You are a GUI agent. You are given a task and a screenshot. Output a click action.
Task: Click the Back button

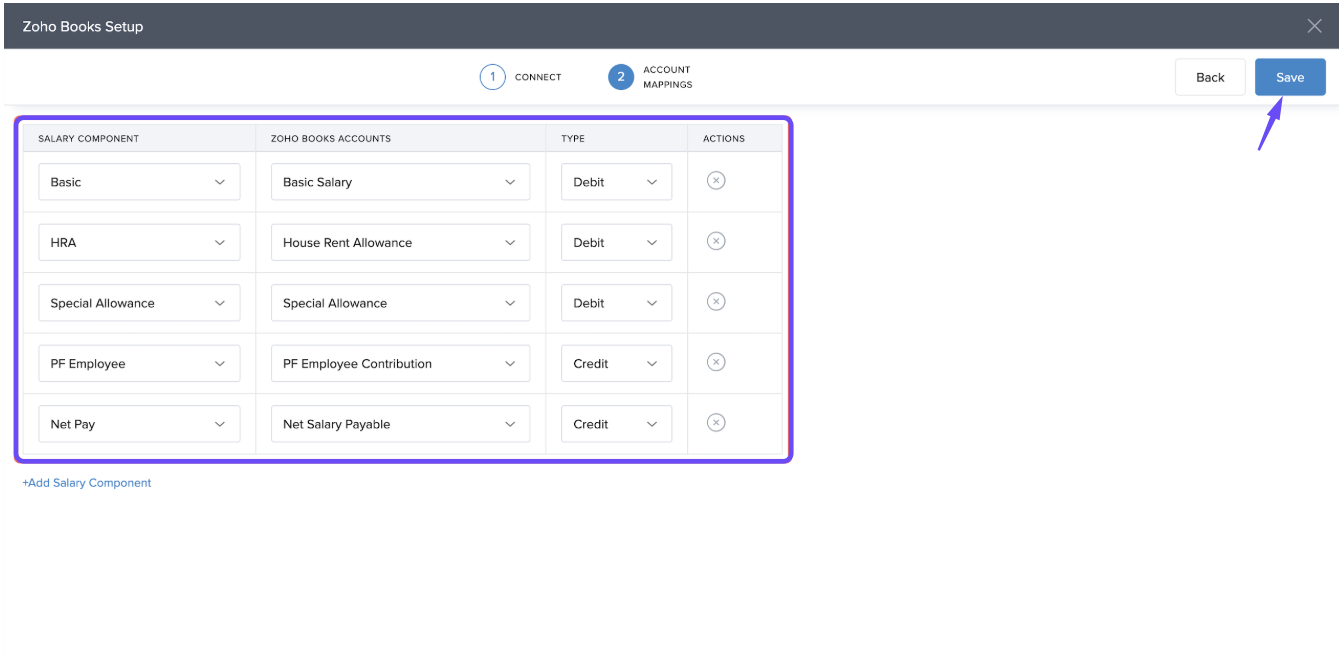tap(1210, 77)
